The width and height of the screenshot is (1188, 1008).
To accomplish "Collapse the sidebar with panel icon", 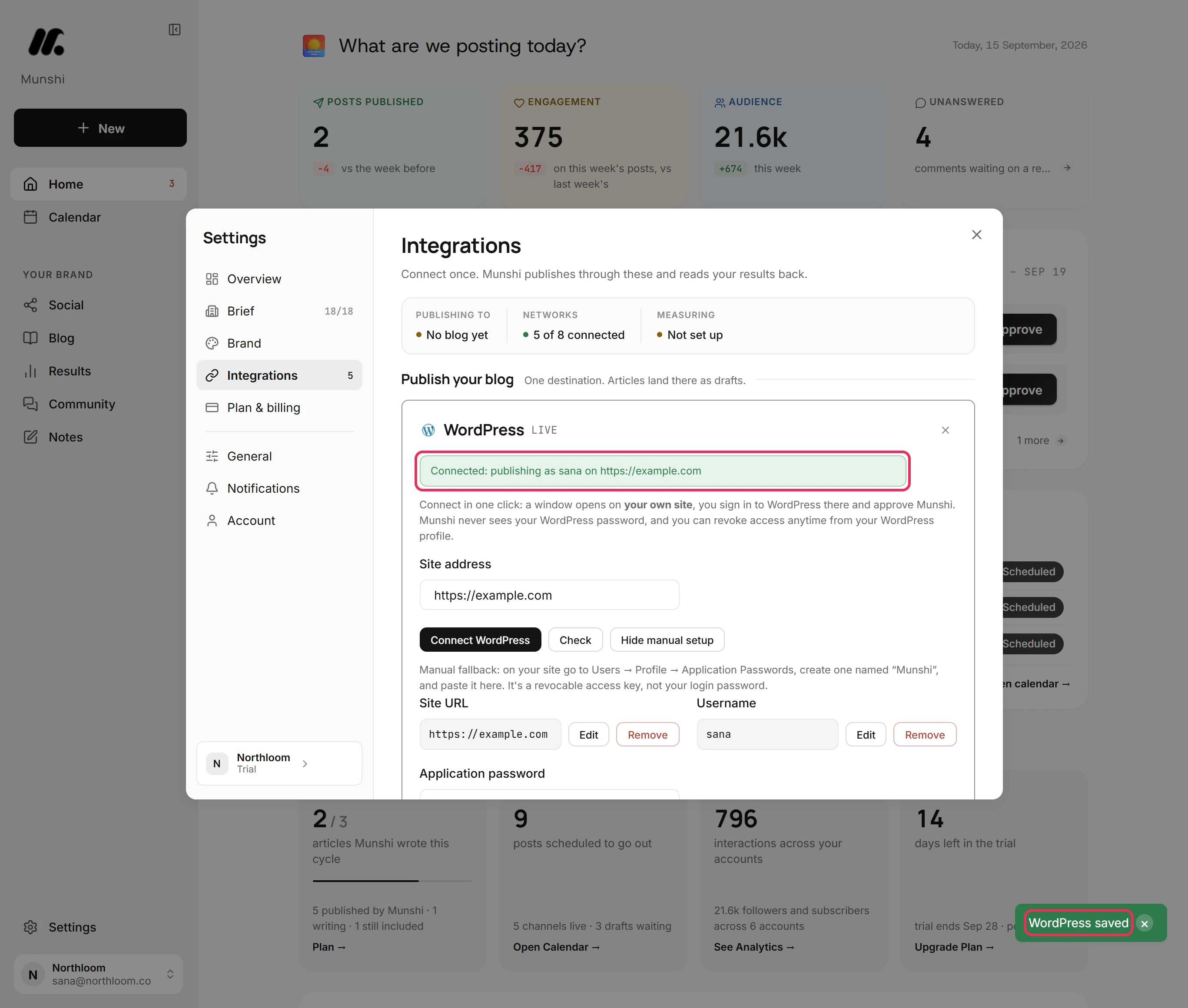I will coord(174,30).
